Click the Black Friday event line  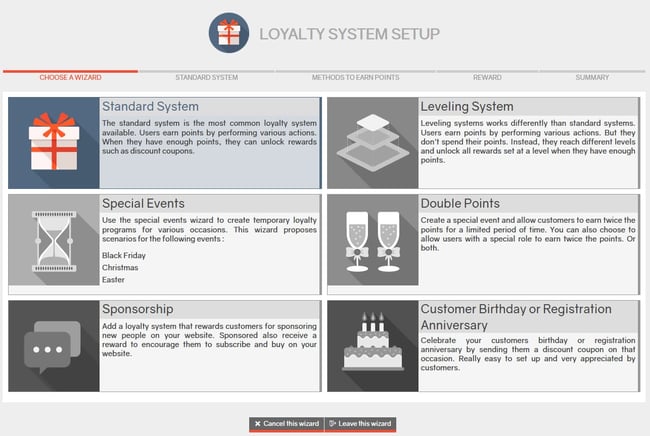tap(124, 255)
